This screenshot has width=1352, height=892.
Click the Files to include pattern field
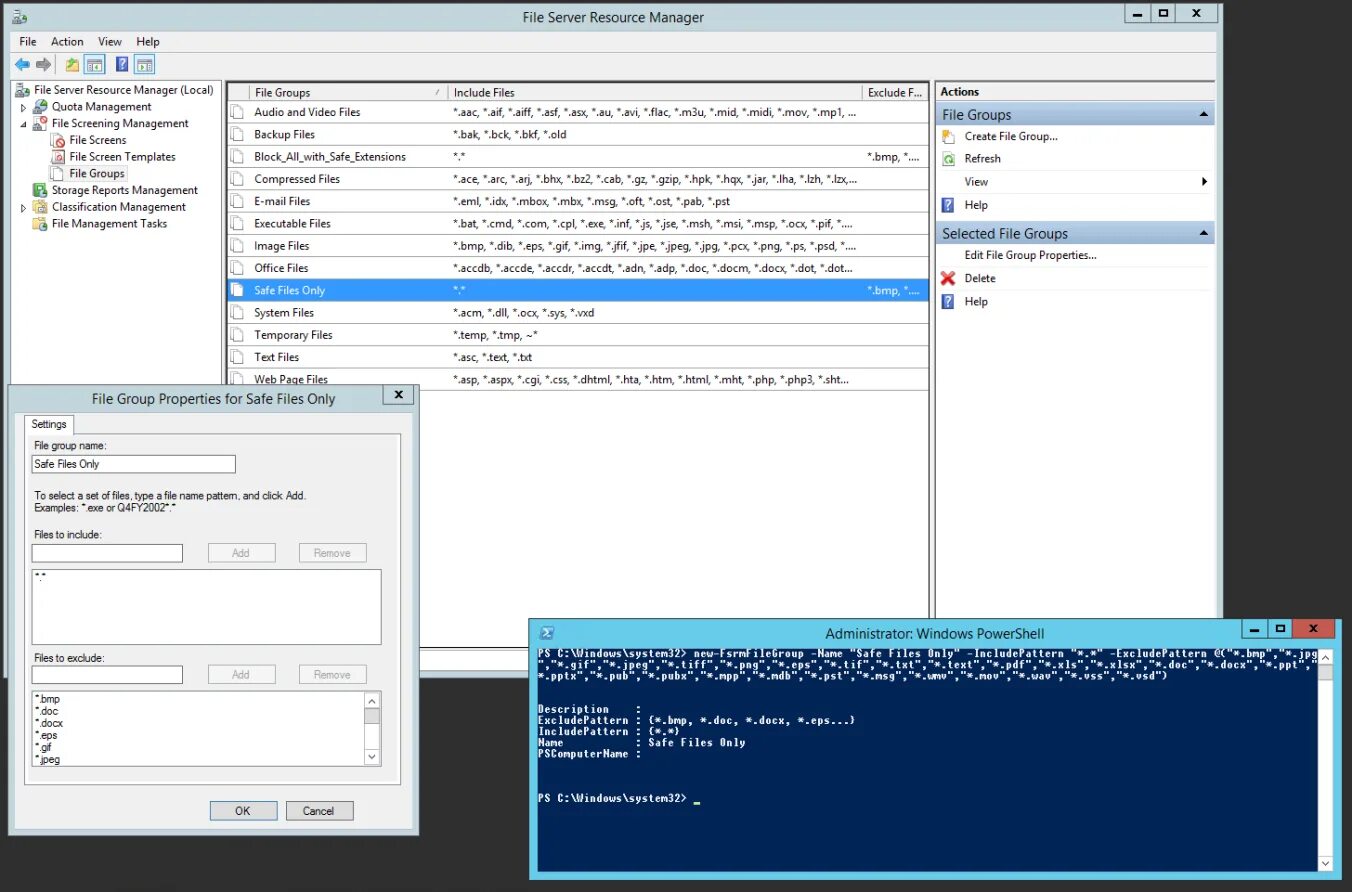107,553
